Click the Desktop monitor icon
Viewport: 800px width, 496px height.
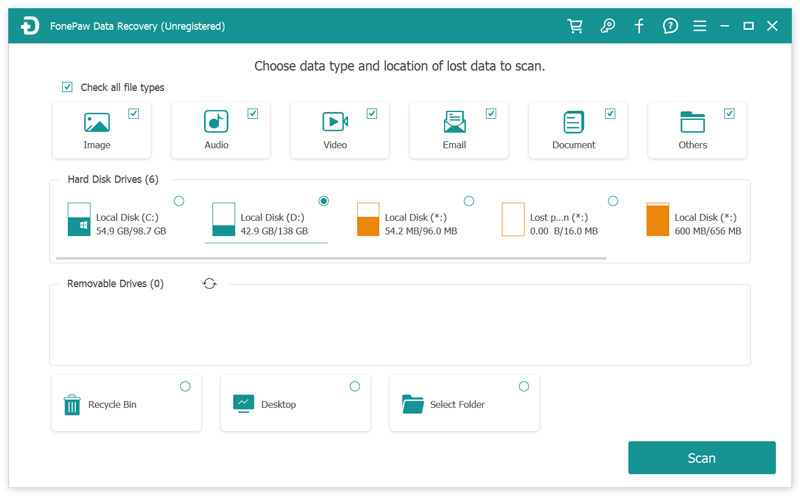click(x=243, y=404)
